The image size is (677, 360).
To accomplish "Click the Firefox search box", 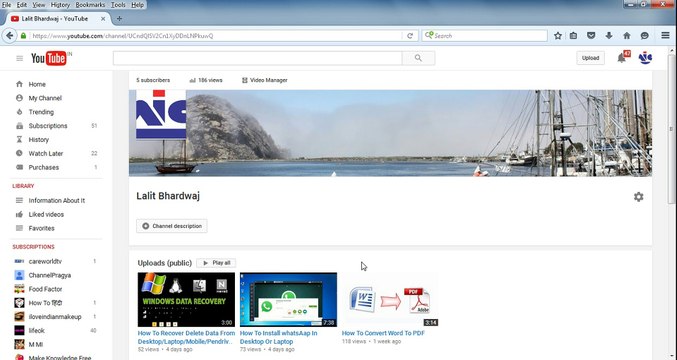I will pos(484,36).
